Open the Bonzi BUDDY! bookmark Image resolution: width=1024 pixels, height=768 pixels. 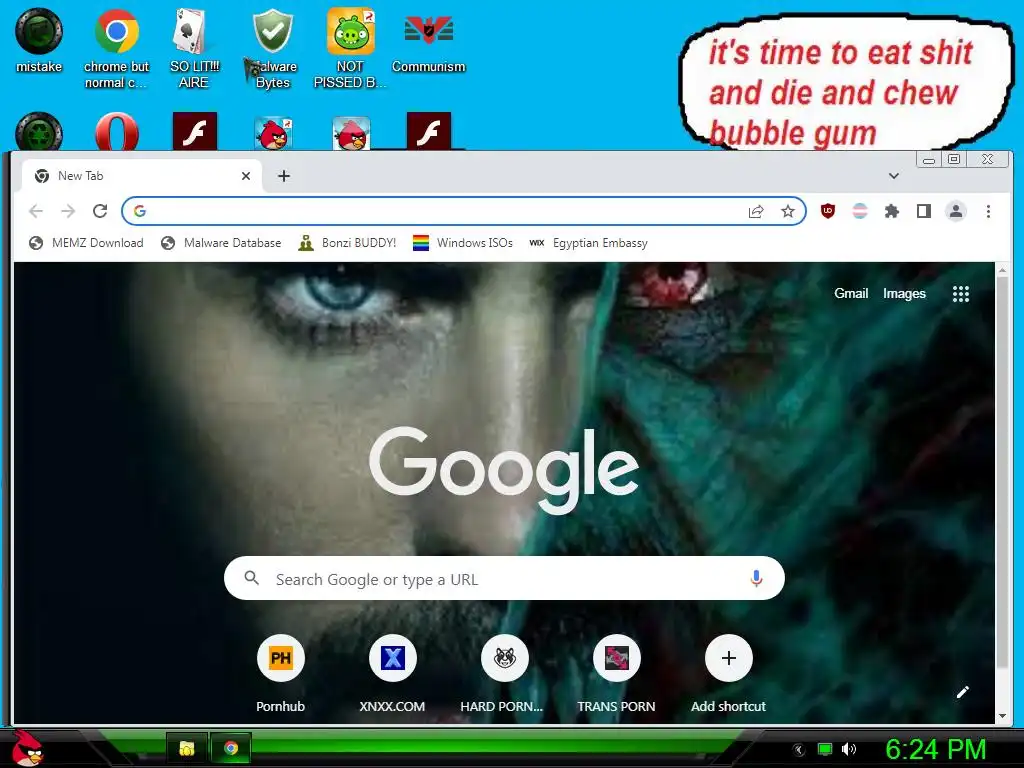pyautogui.click(x=347, y=243)
